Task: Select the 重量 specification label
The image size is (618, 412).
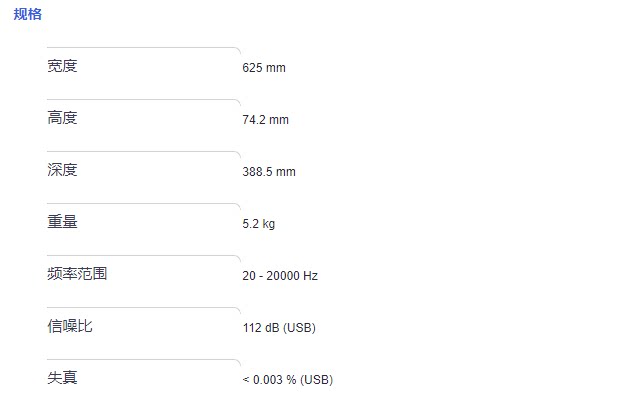Action: click(x=62, y=222)
